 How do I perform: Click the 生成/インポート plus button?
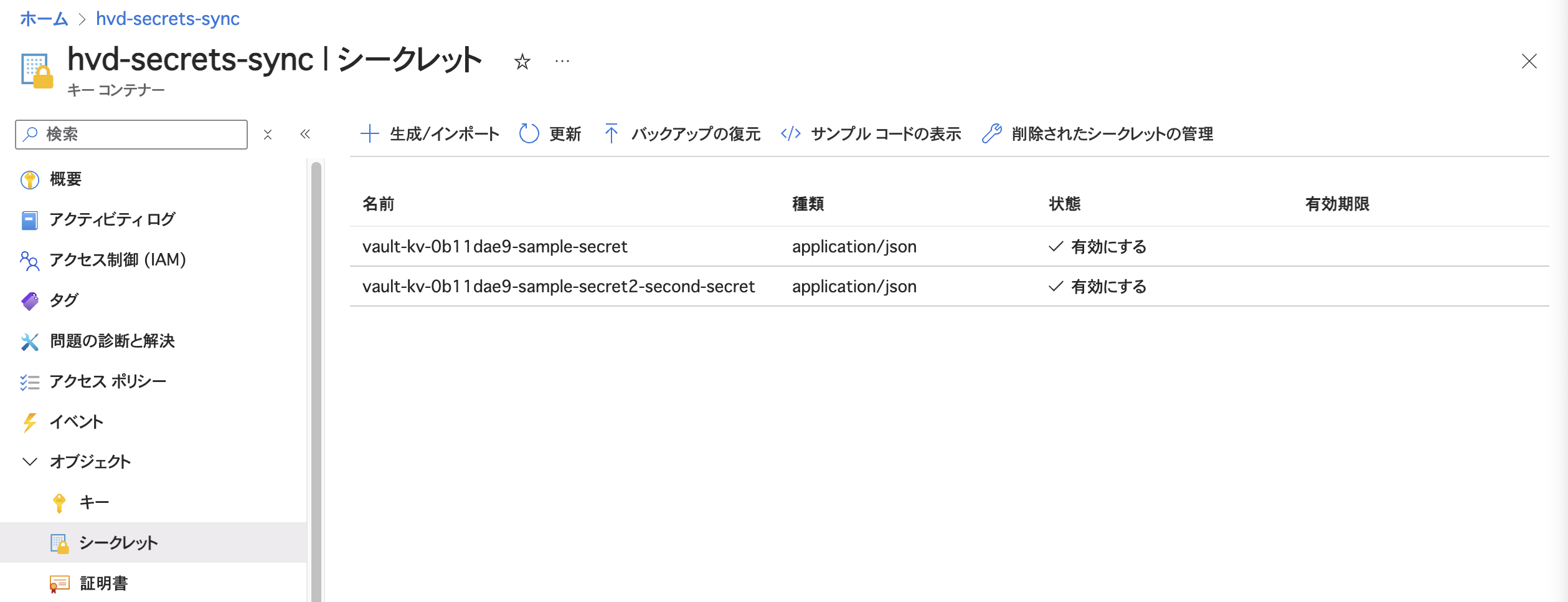(430, 134)
